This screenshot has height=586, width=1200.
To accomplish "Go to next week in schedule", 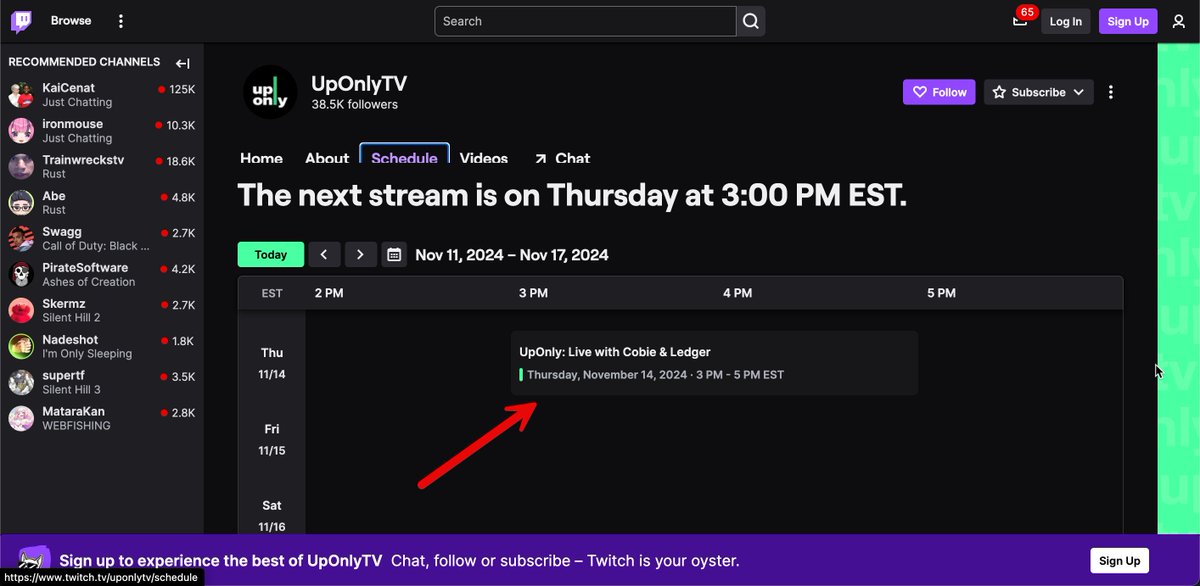I will tap(361, 254).
